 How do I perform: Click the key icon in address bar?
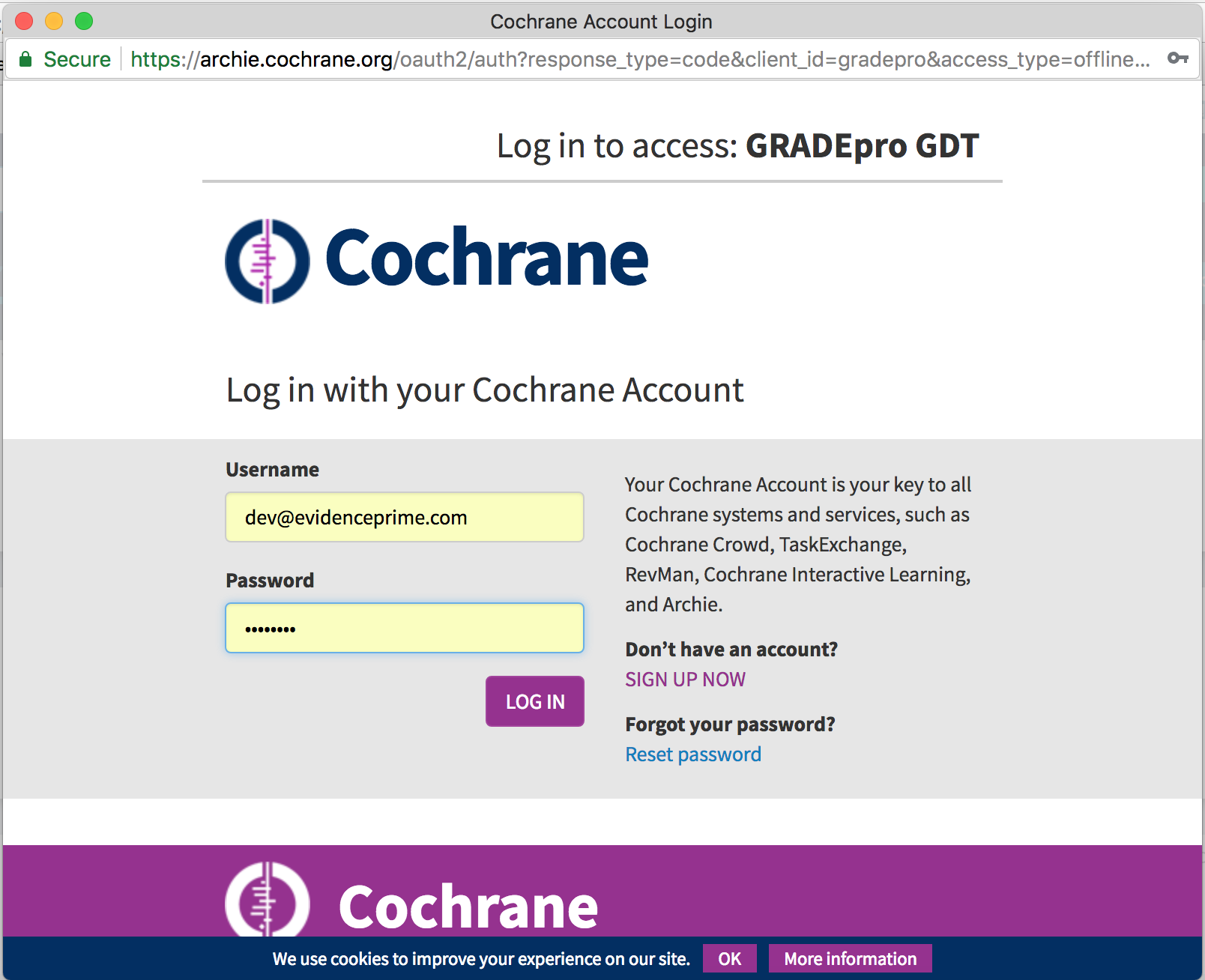pyautogui.click(x=1178, y=58)
